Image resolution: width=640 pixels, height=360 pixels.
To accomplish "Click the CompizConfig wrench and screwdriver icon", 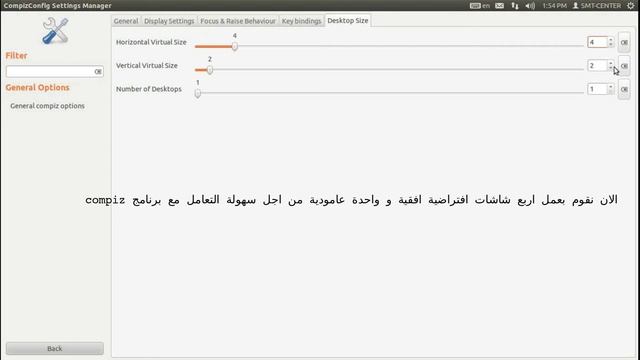I will tap(55, 31).
